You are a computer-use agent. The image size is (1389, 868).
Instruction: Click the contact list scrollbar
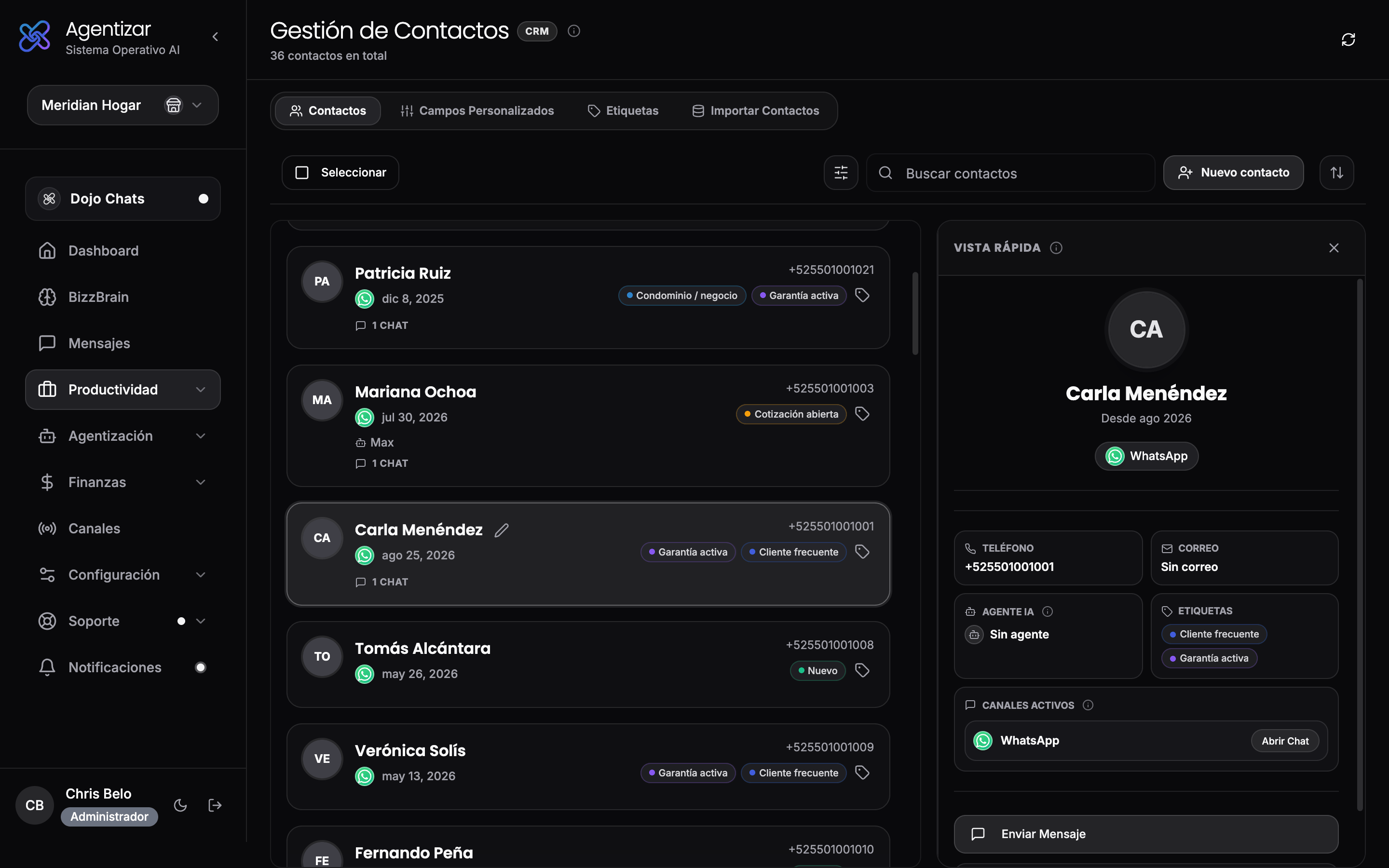click(915, 313)
